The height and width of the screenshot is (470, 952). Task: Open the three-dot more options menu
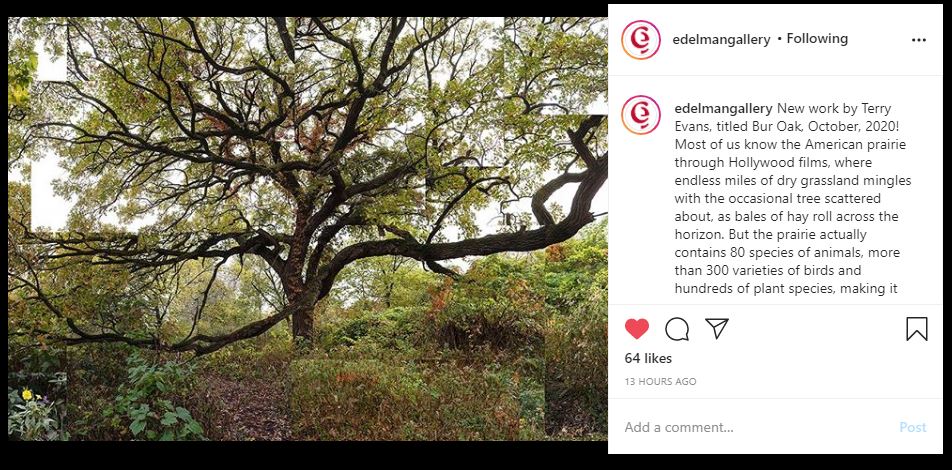pyautogui.click(x=919, y=40)
